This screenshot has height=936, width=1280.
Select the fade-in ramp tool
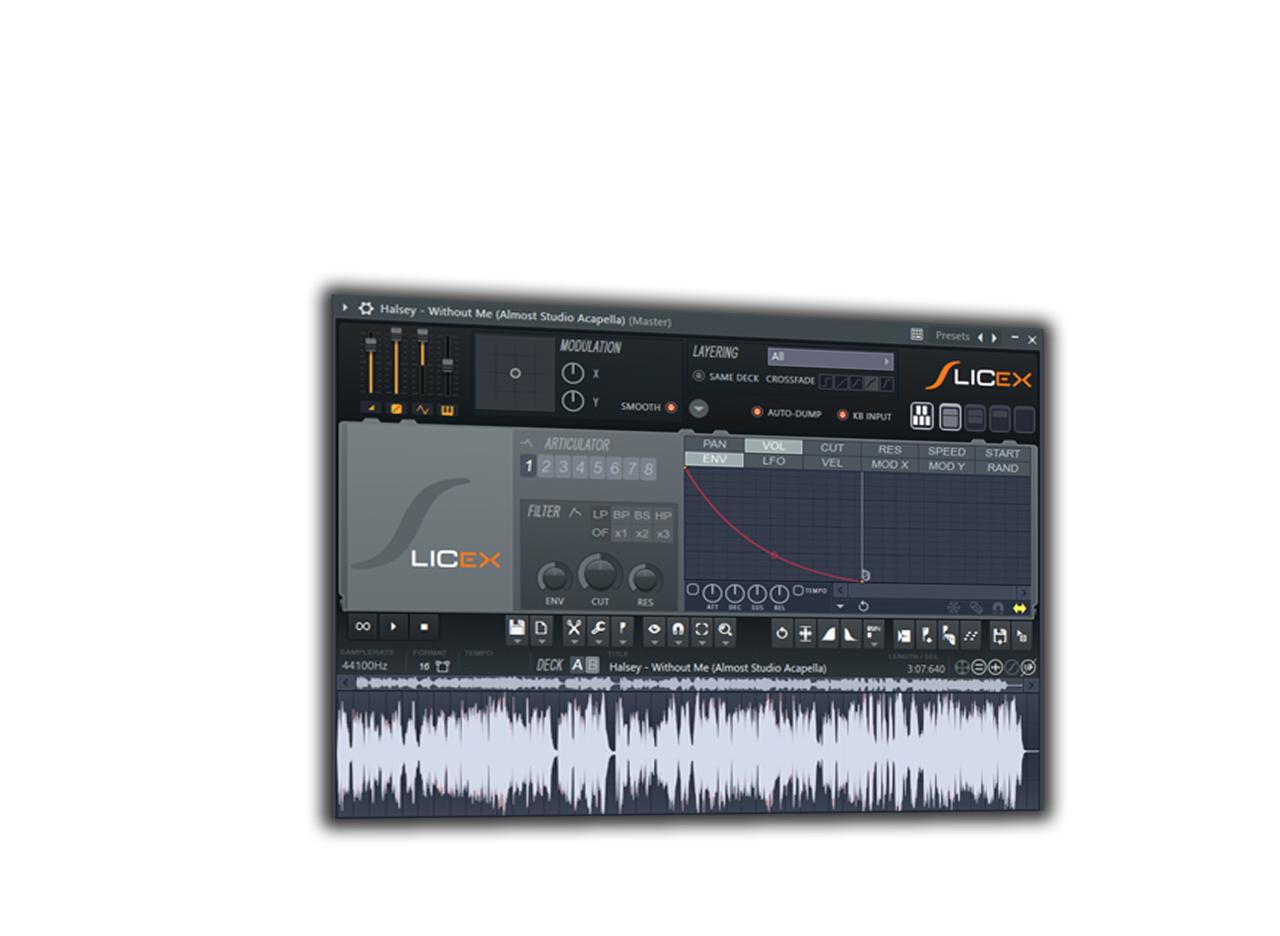[x=828, y=634]
